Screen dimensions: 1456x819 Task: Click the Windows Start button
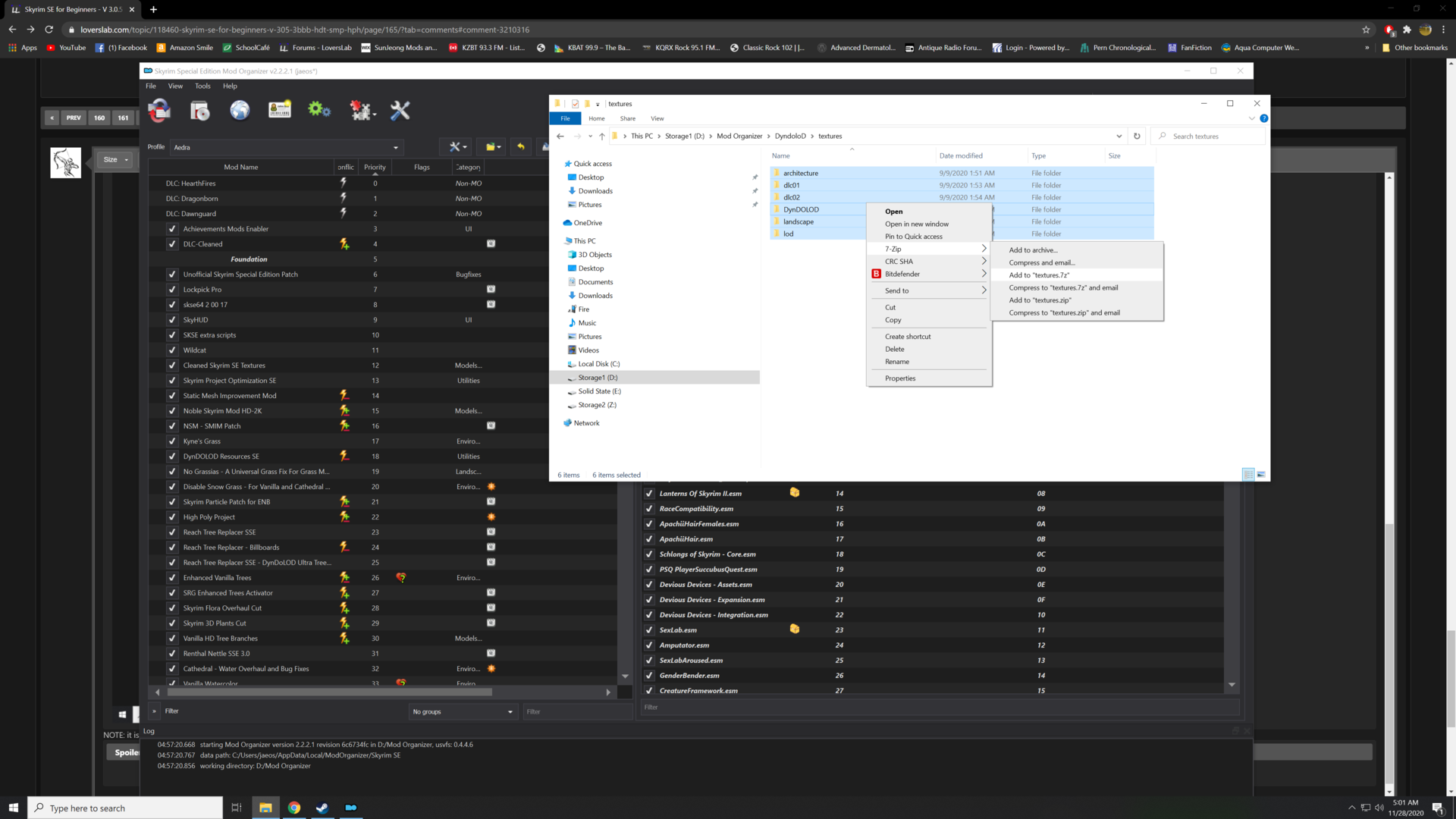click(x=13, y=808)
